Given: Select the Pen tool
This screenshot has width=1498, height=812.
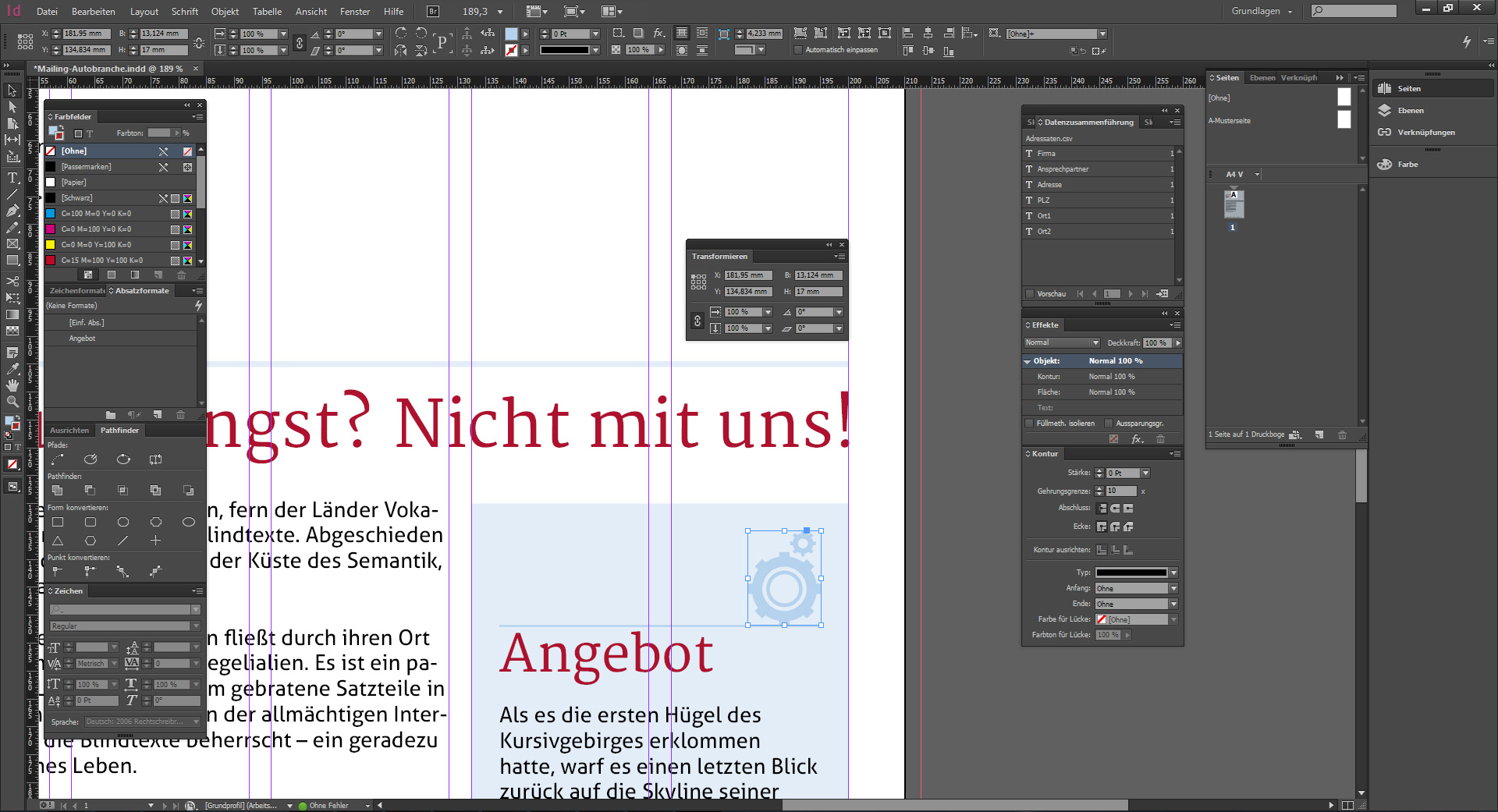Looking at the screenshot, I should [12, 210].
